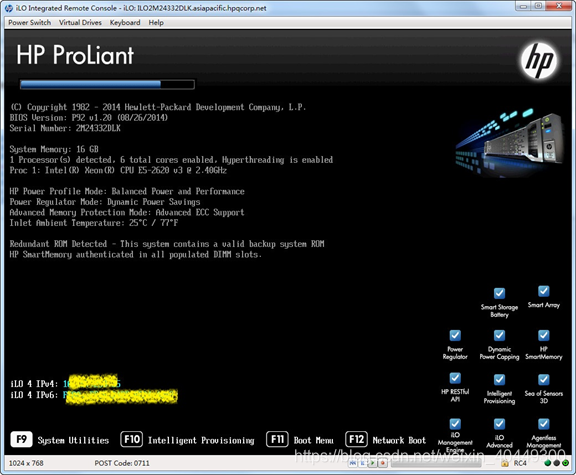Screen dimensions: 576x475
Task: Click the F11 Boot Menu key
Action: pos(277,439)
